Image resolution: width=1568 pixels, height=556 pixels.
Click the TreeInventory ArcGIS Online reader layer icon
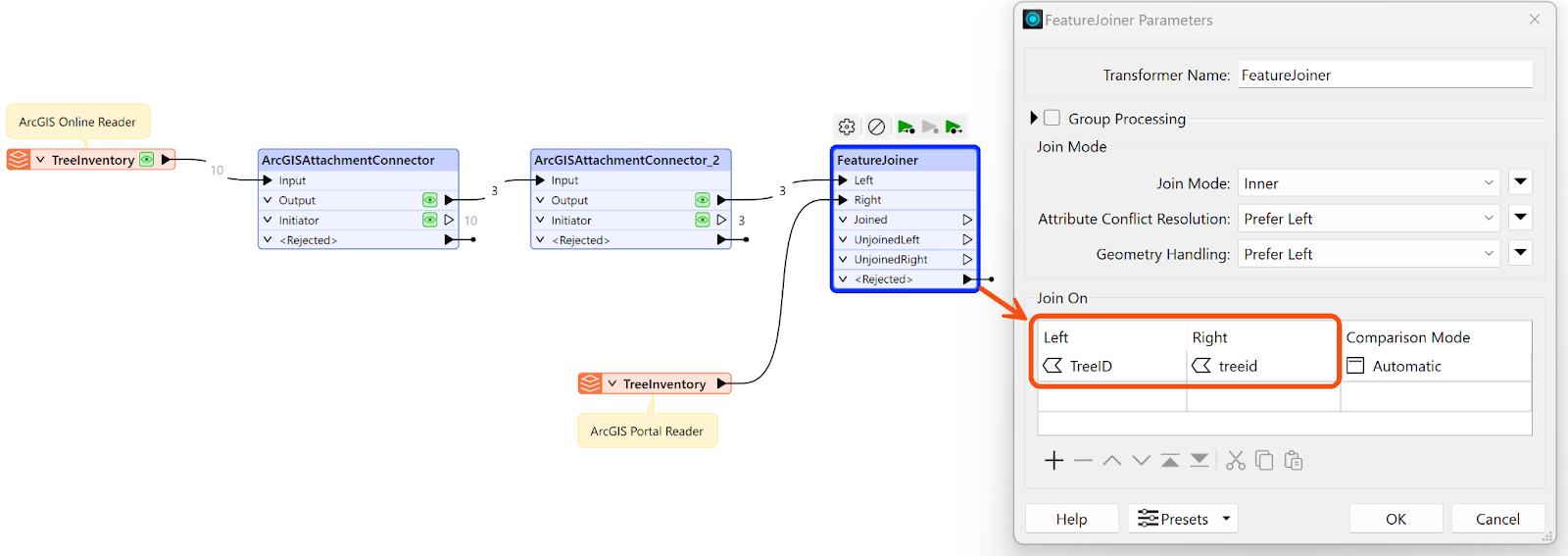tap(19, 159)
